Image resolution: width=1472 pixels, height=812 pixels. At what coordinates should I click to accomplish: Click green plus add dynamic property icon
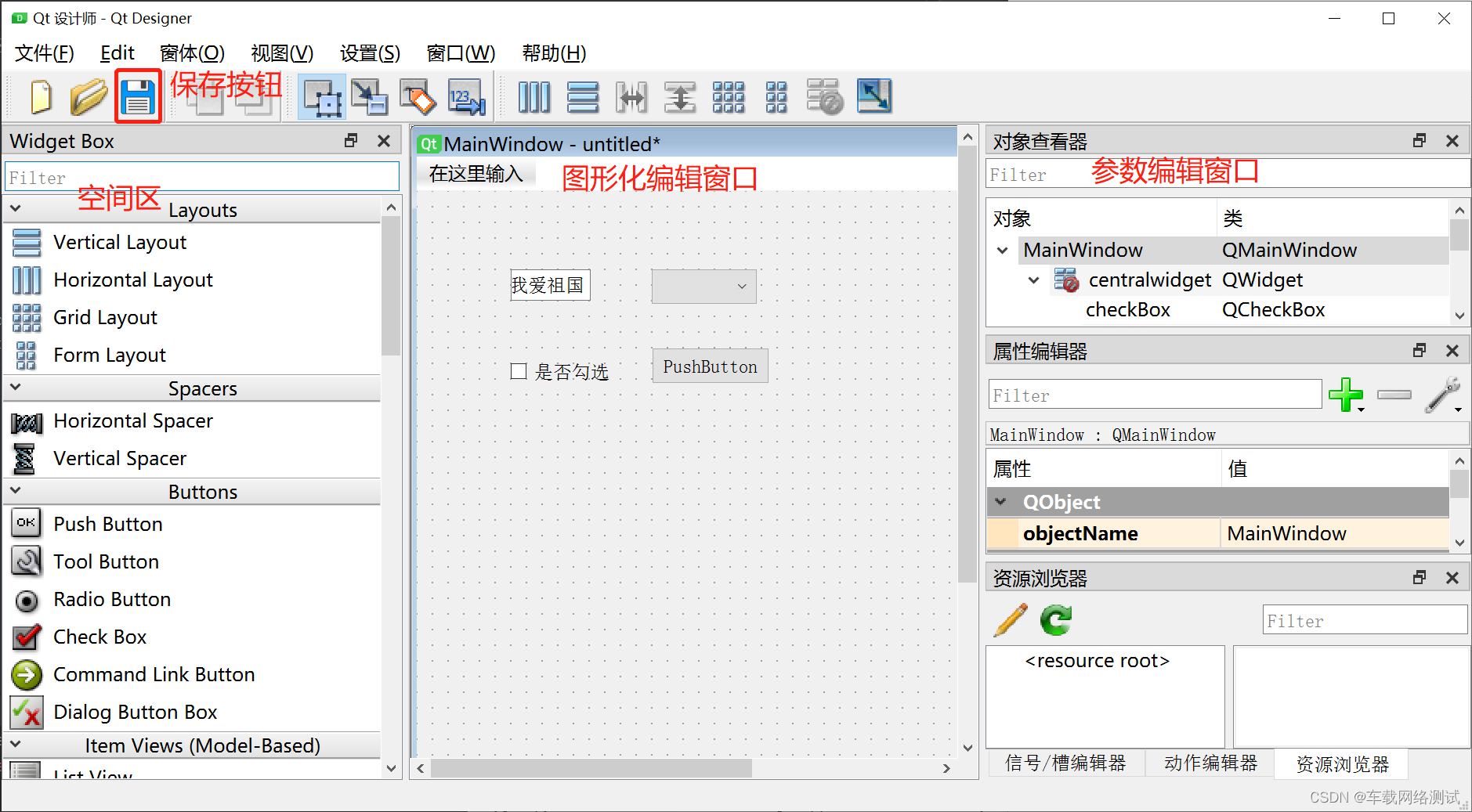[x=1347, y=395]
